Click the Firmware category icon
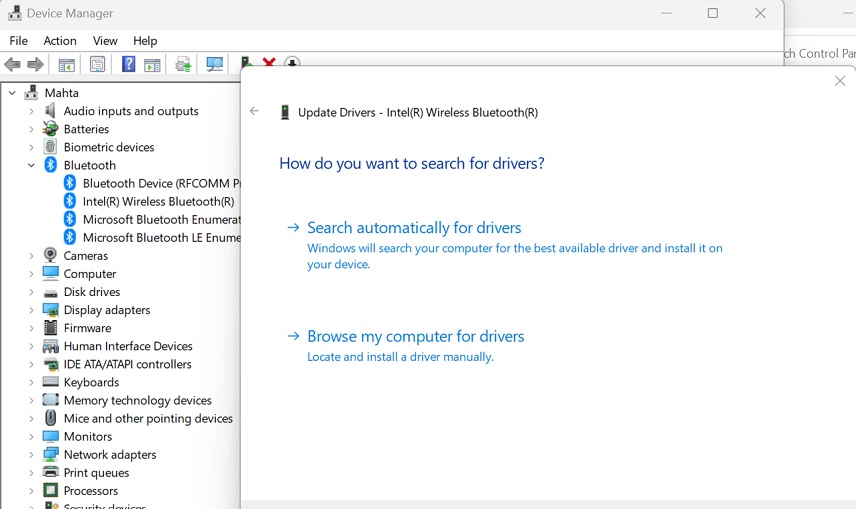 click(50, 328)
